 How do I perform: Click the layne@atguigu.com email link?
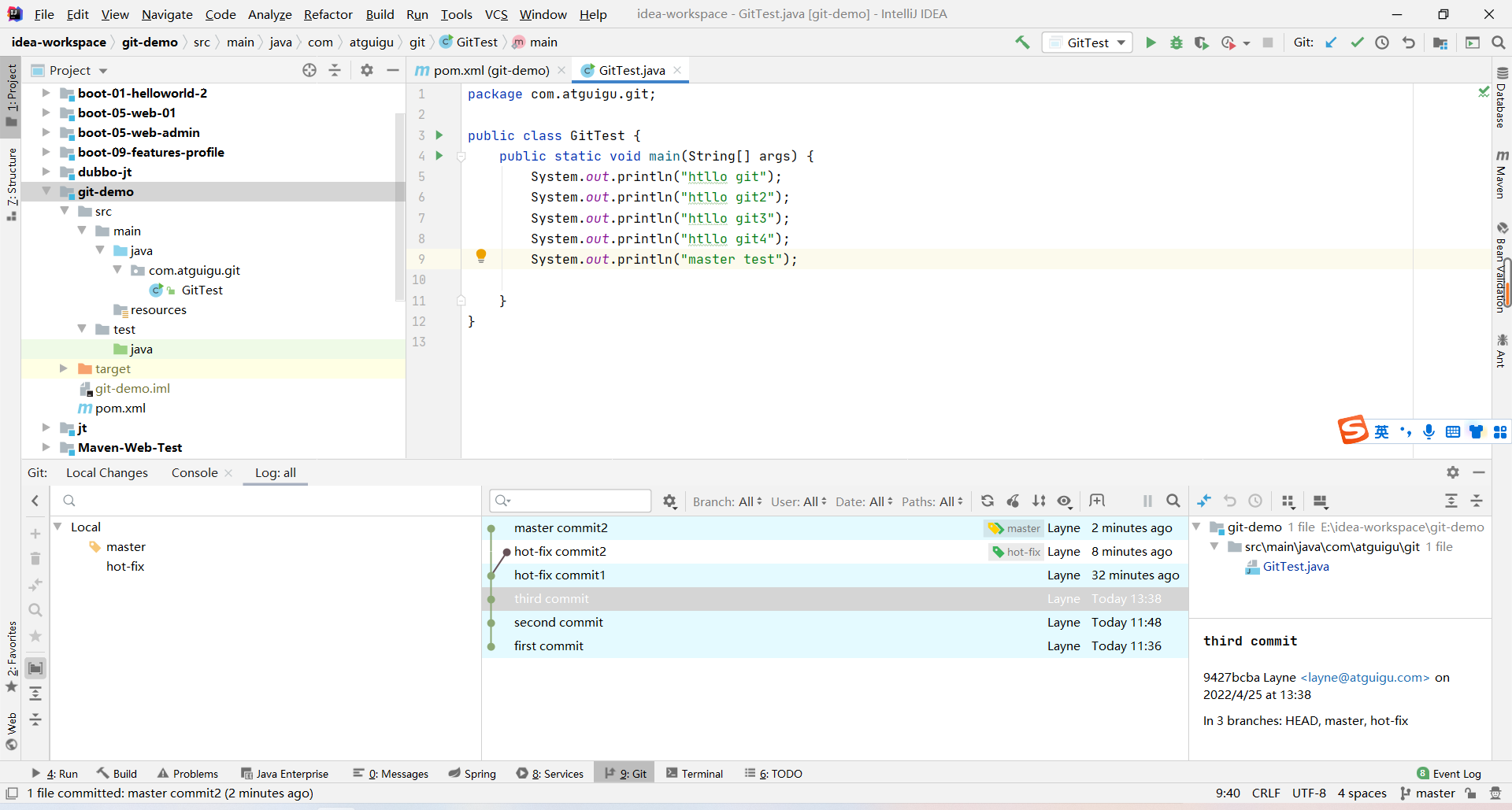[x=1365, y=677]
